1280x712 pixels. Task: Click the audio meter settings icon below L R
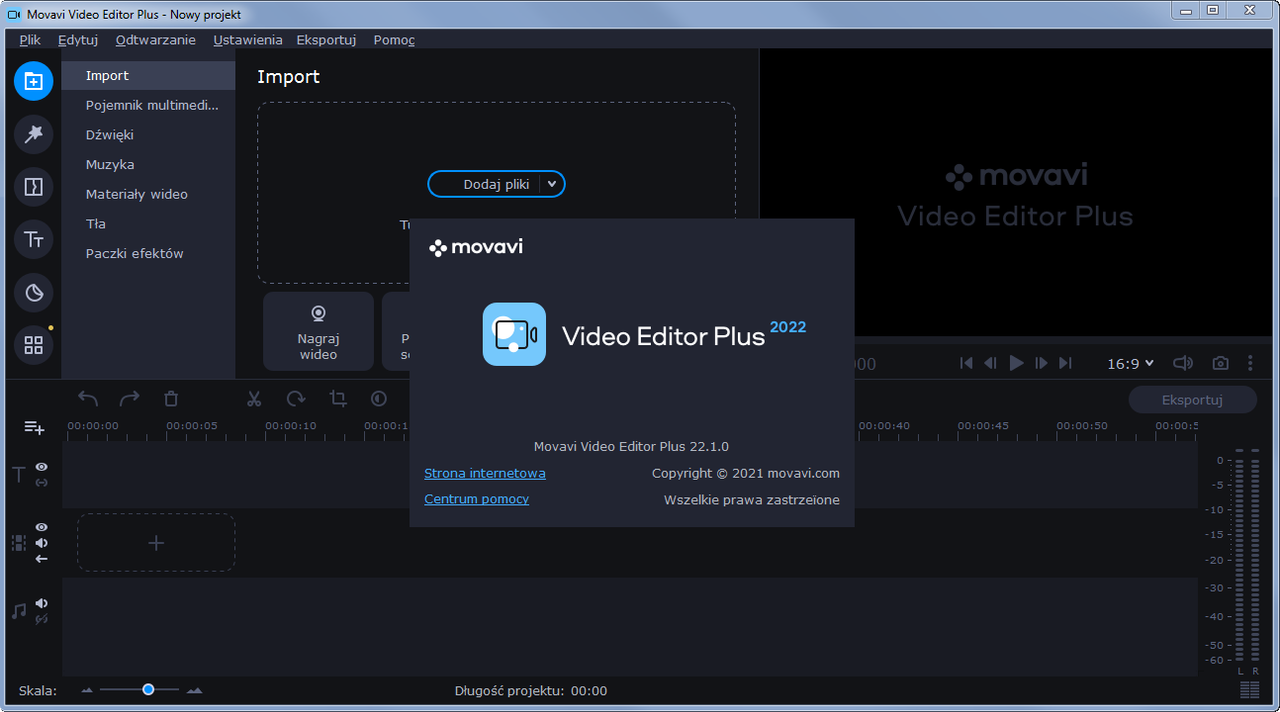pyautogui.click(x=1249, y=690)
